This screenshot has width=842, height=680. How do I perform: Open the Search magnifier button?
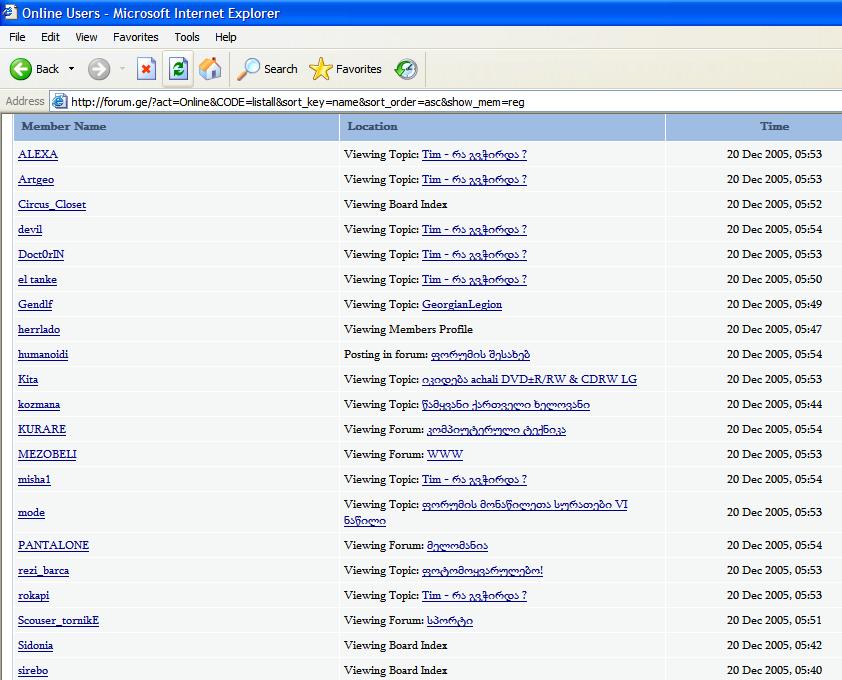pyautogui.click(x=267, y=69)
